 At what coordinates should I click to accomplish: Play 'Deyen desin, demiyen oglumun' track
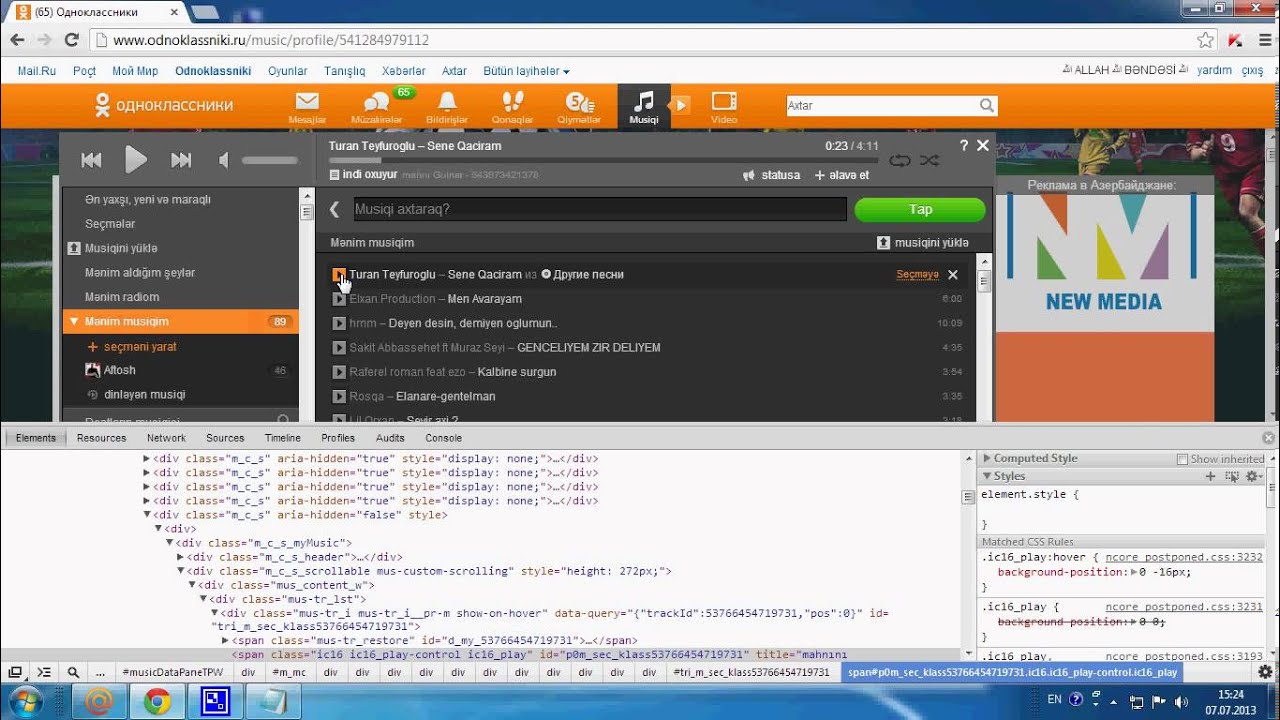click(x=339, y=323)
